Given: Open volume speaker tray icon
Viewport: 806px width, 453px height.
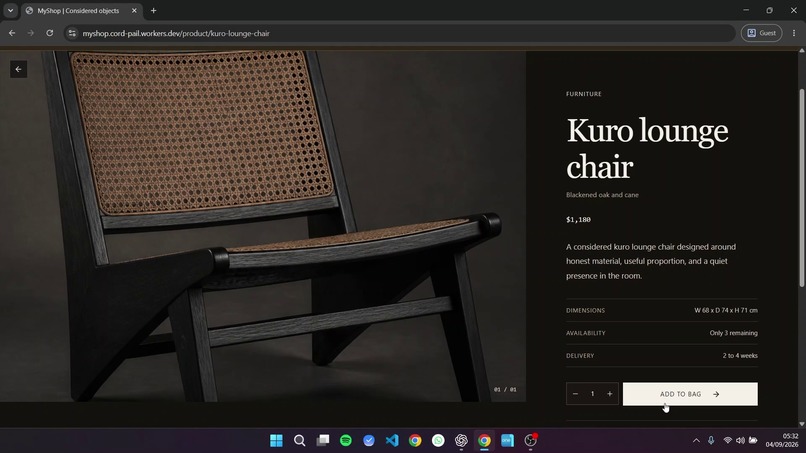Looking at the screenshot, I should point(740,441).
